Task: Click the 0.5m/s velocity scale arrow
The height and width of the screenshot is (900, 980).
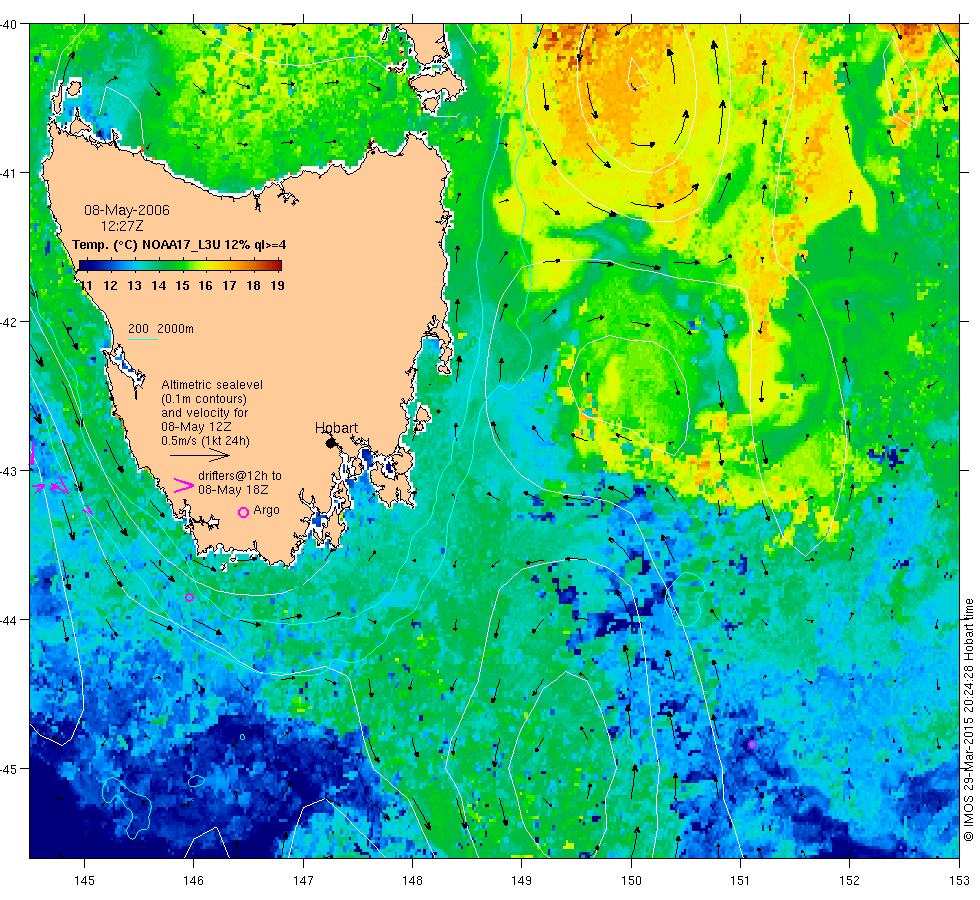Action: point(200,456)
